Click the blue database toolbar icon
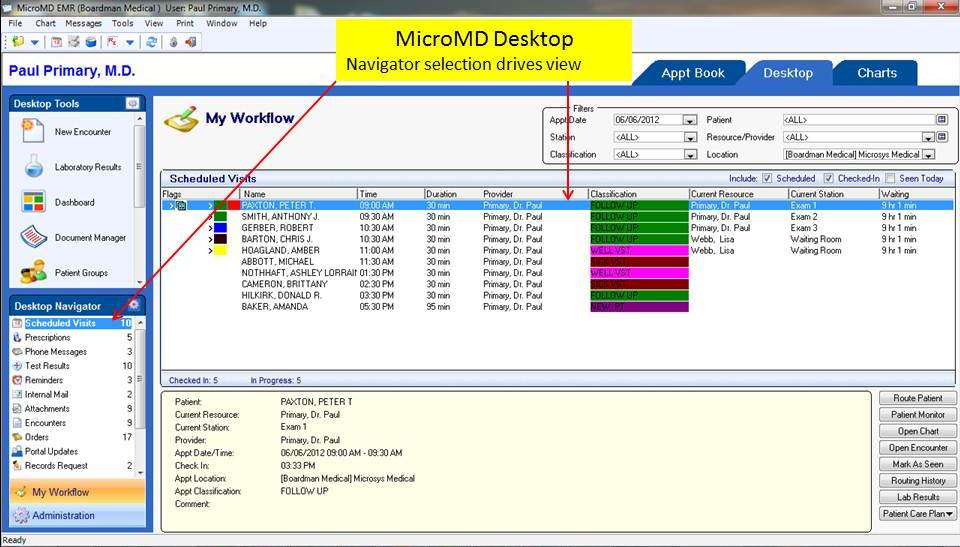Image resolution: width=960 pixels, height=547 pixels. 91,42
